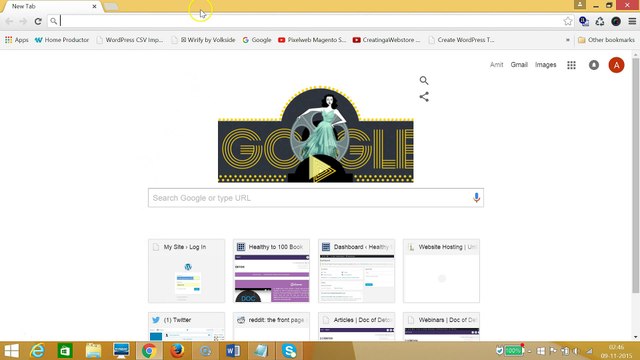
Task: Open Home Productor bookmark
Action: tap(62, 40)
